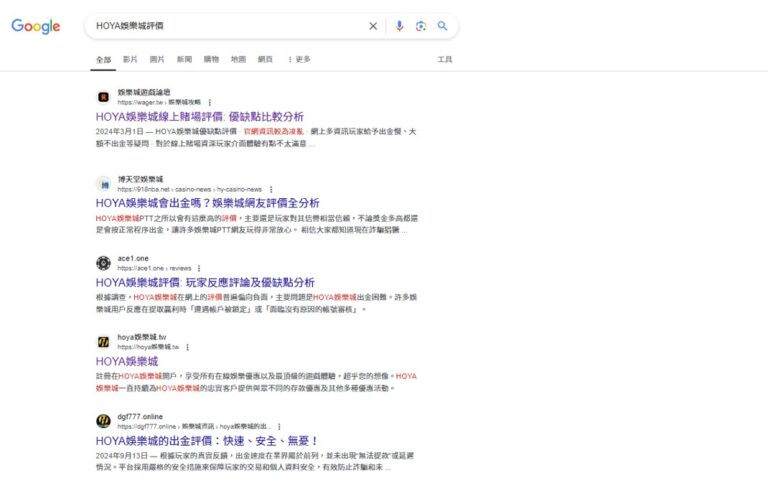Open Google Lens image search icon
768x486 pixels.
pyautogui.click(x=421, y=26)
